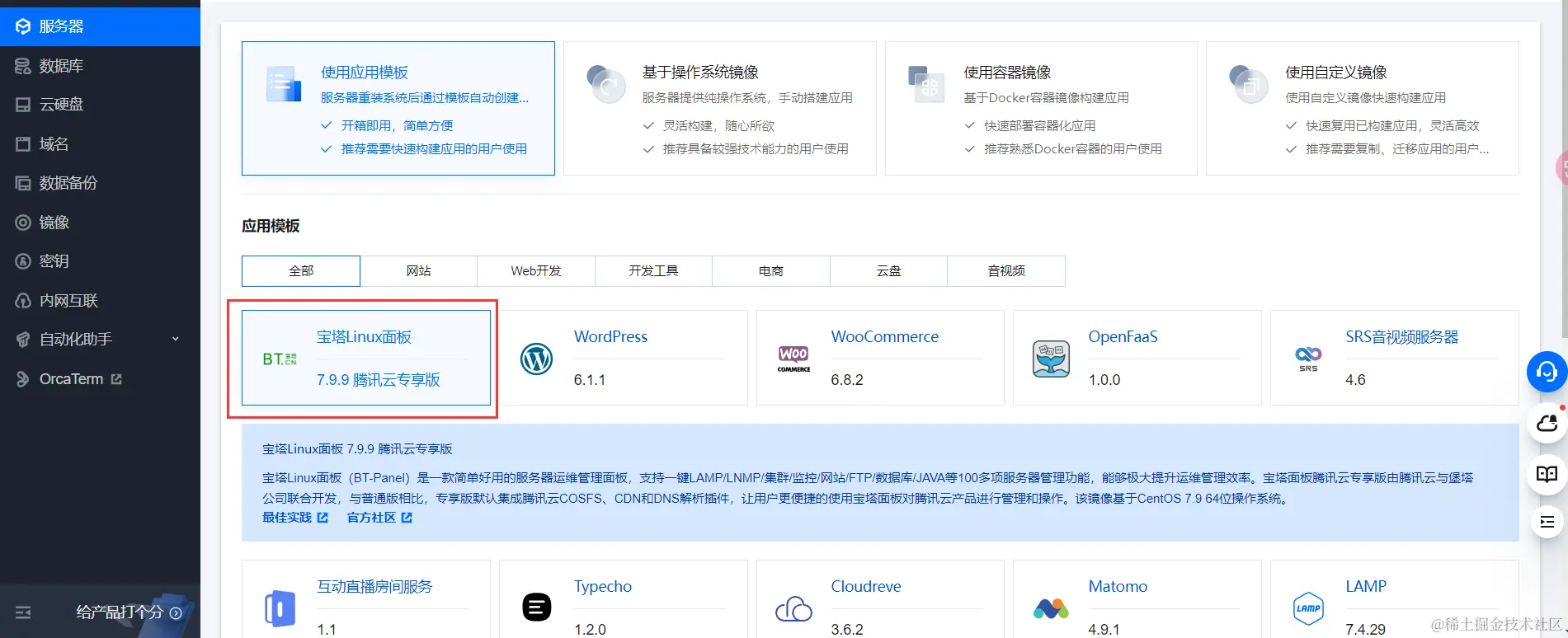Viewport: 1568px width, 638px height.
Task: Switch to the 电商 template tab
Action: click(771, 271)
